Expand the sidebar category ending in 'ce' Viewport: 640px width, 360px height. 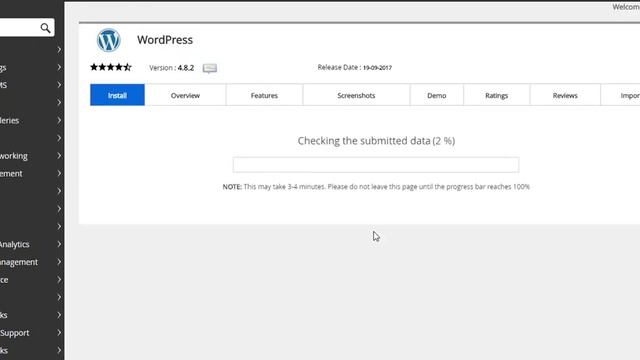pyautogui.click(x=32, y=280)
